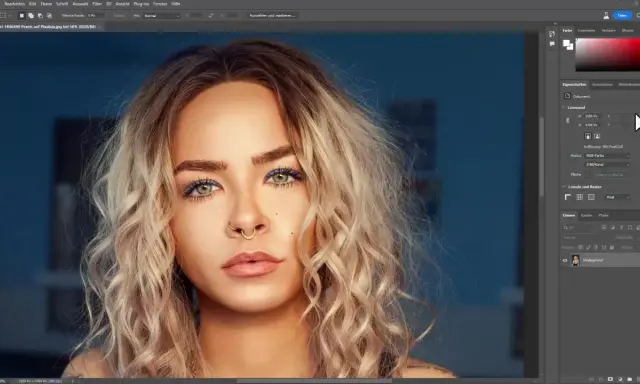Click the foreground/background color swatches

pos(568,44)
